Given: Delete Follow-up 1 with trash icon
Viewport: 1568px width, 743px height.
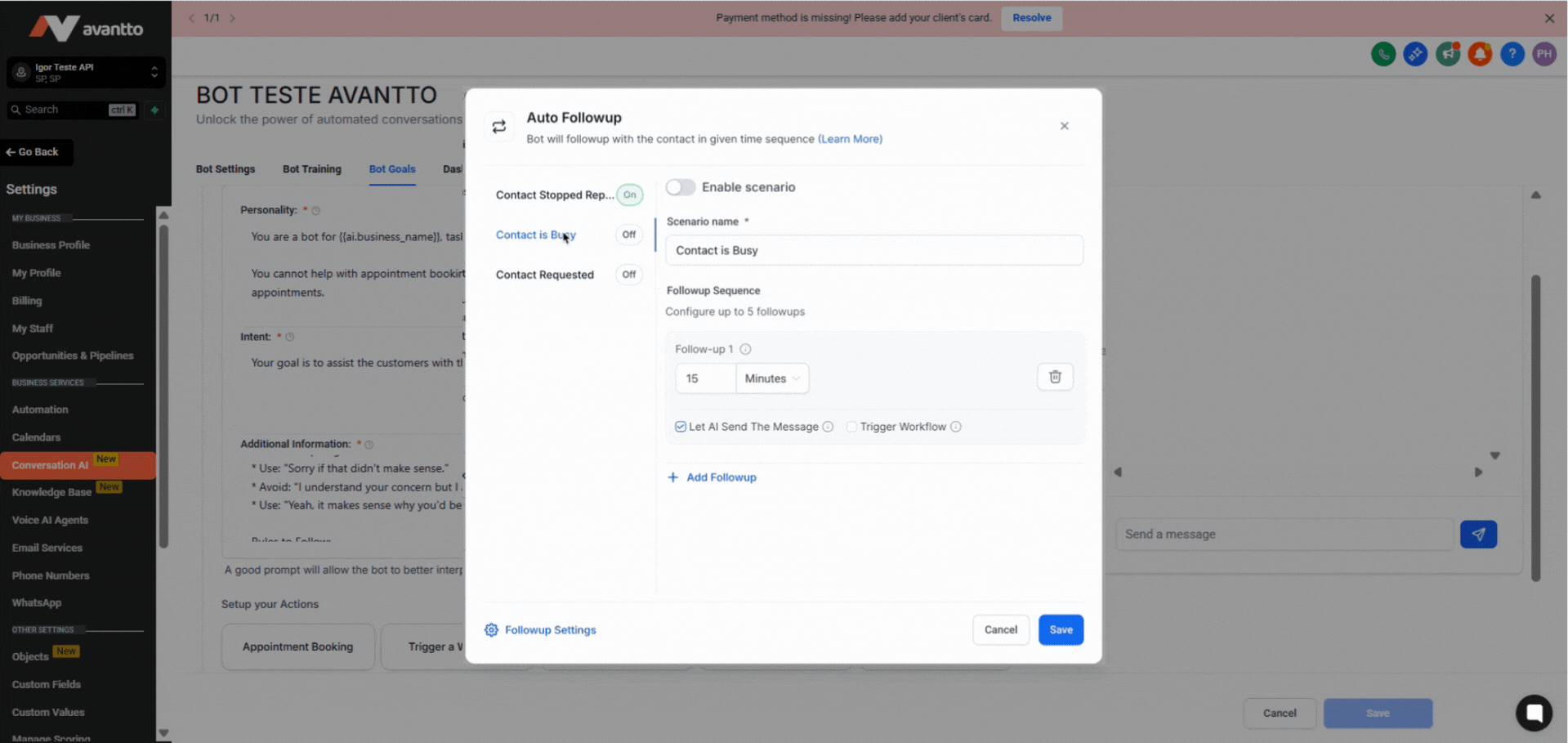Looking at the screenshot, I should 1055,377.
